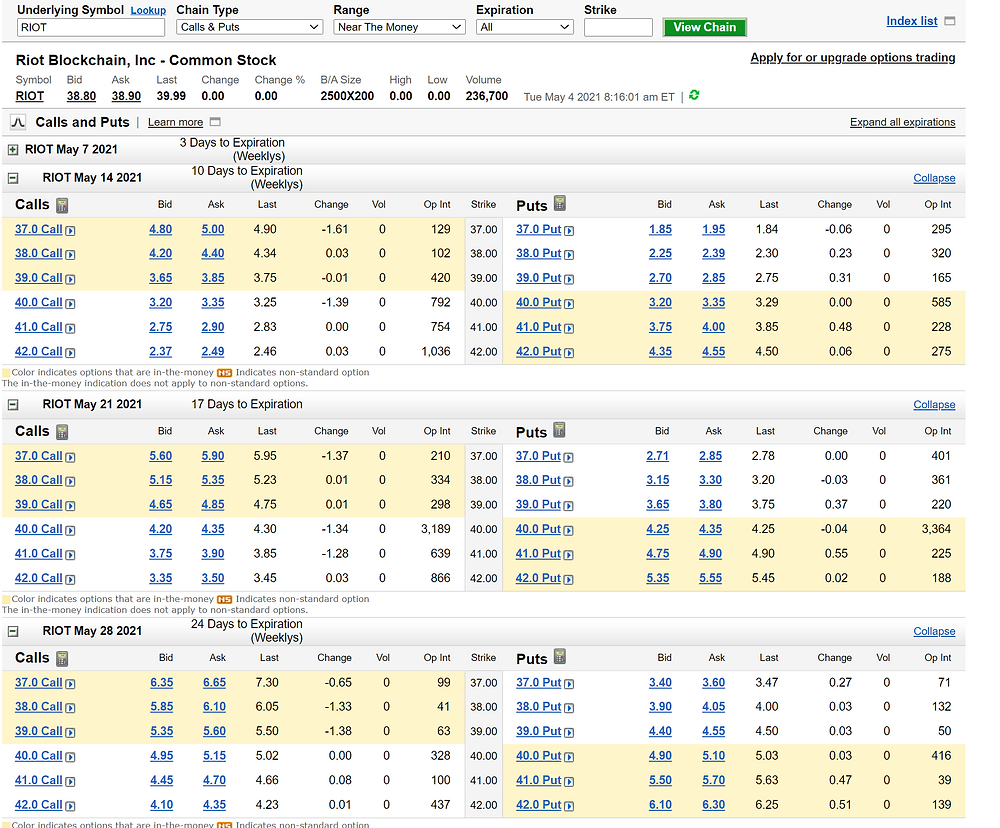
Task: Collapse RIOT May 21 2021 using minus box
Action: click(13, 404)
